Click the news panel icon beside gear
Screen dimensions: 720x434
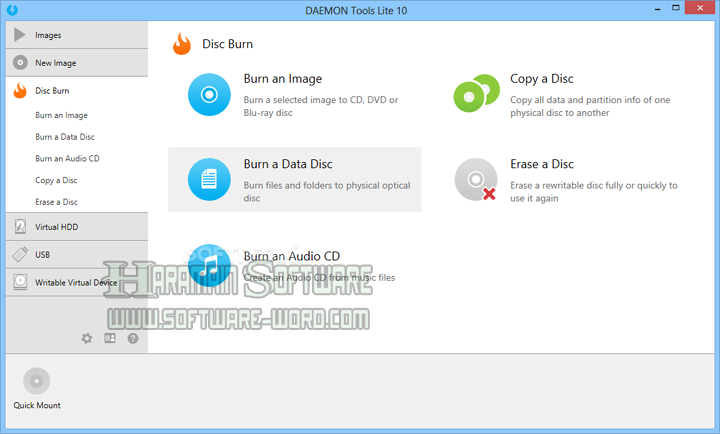110,338
